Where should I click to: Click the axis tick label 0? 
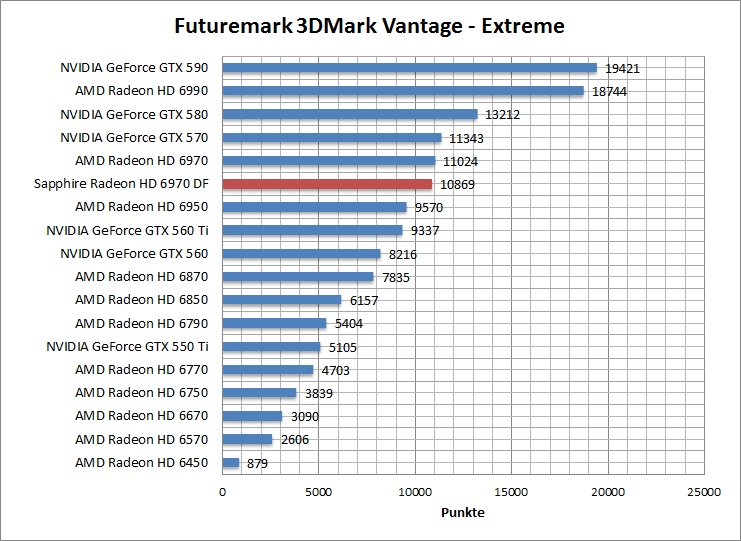223,492
